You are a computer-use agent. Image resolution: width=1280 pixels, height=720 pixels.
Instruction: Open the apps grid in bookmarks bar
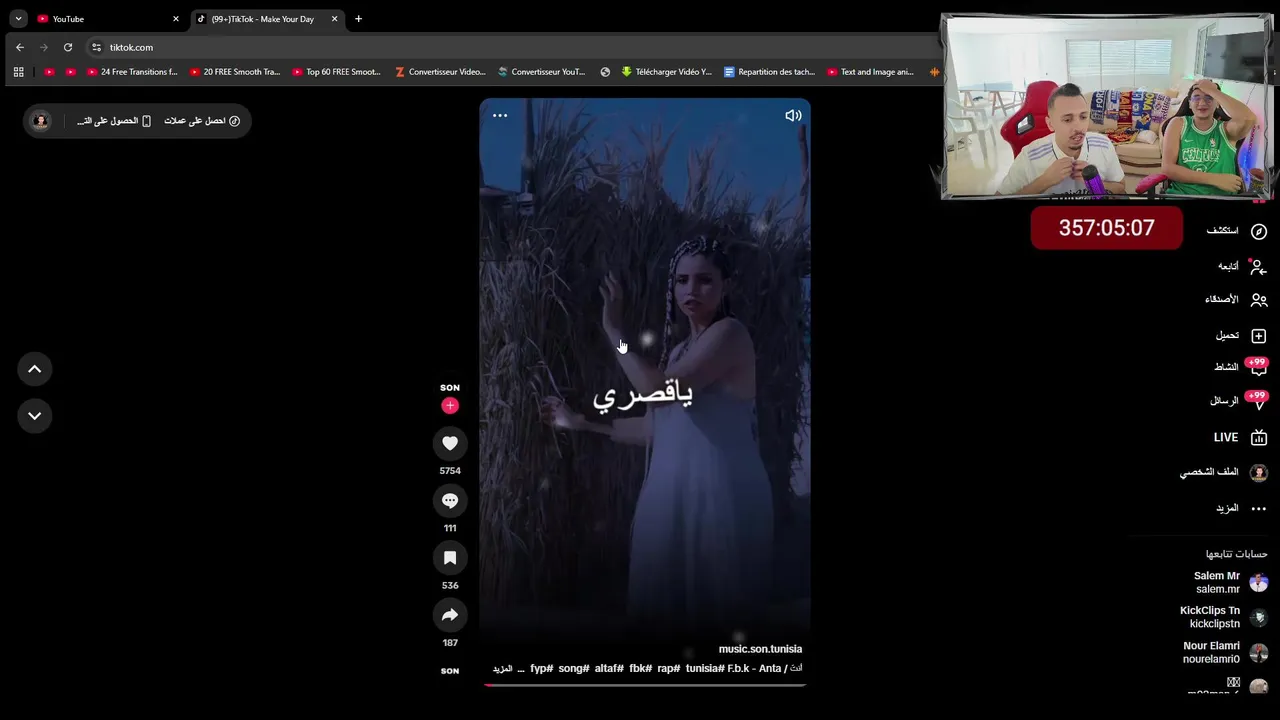[18, 72]
